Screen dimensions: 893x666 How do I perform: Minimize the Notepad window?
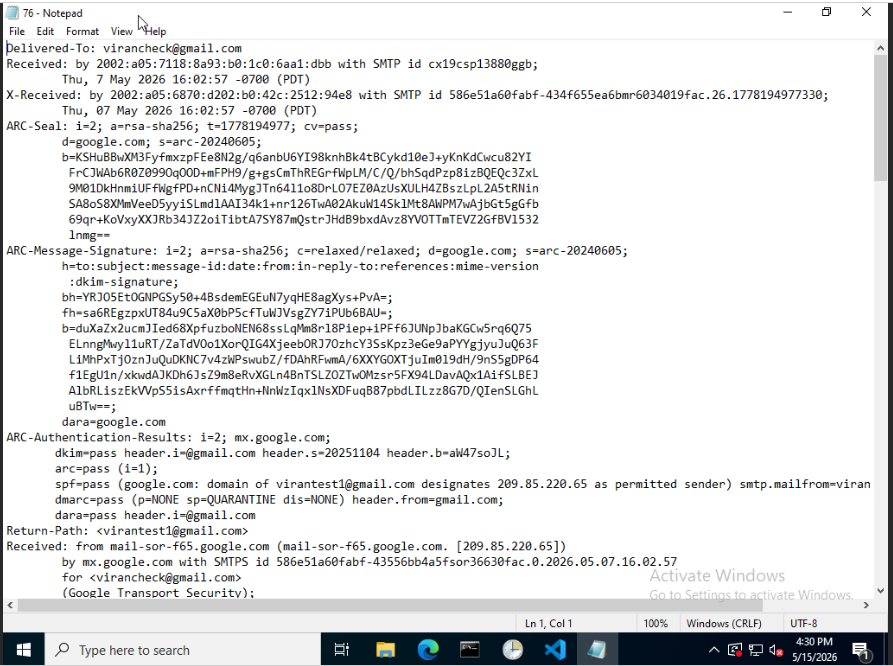(x=788, y=12)
